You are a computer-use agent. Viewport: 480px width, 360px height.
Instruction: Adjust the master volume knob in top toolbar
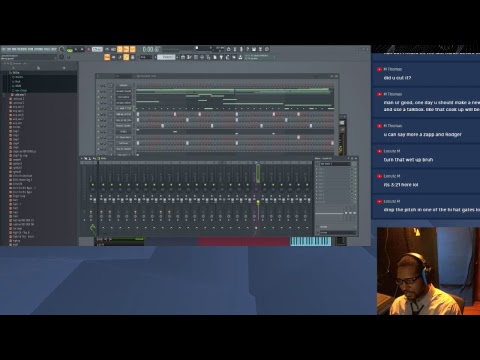pyautogui.click(x=62, y=49)
